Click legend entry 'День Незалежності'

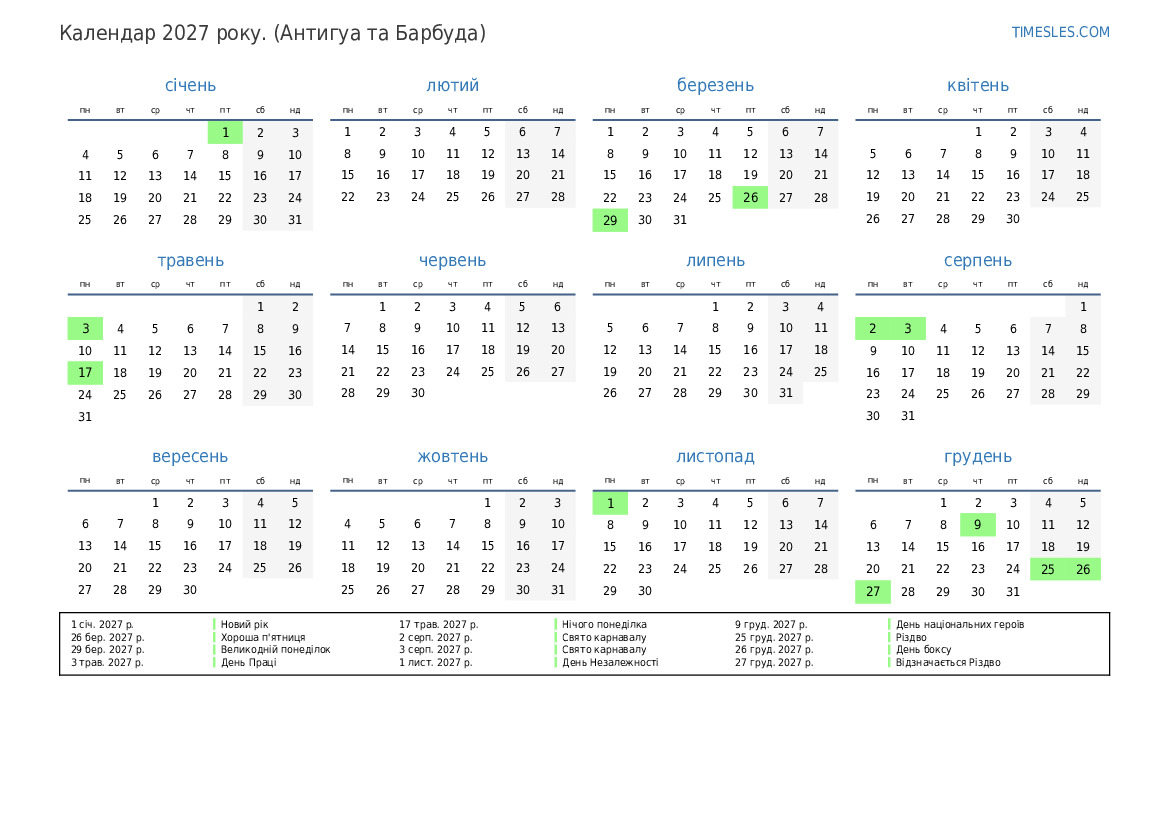[610, 662]
